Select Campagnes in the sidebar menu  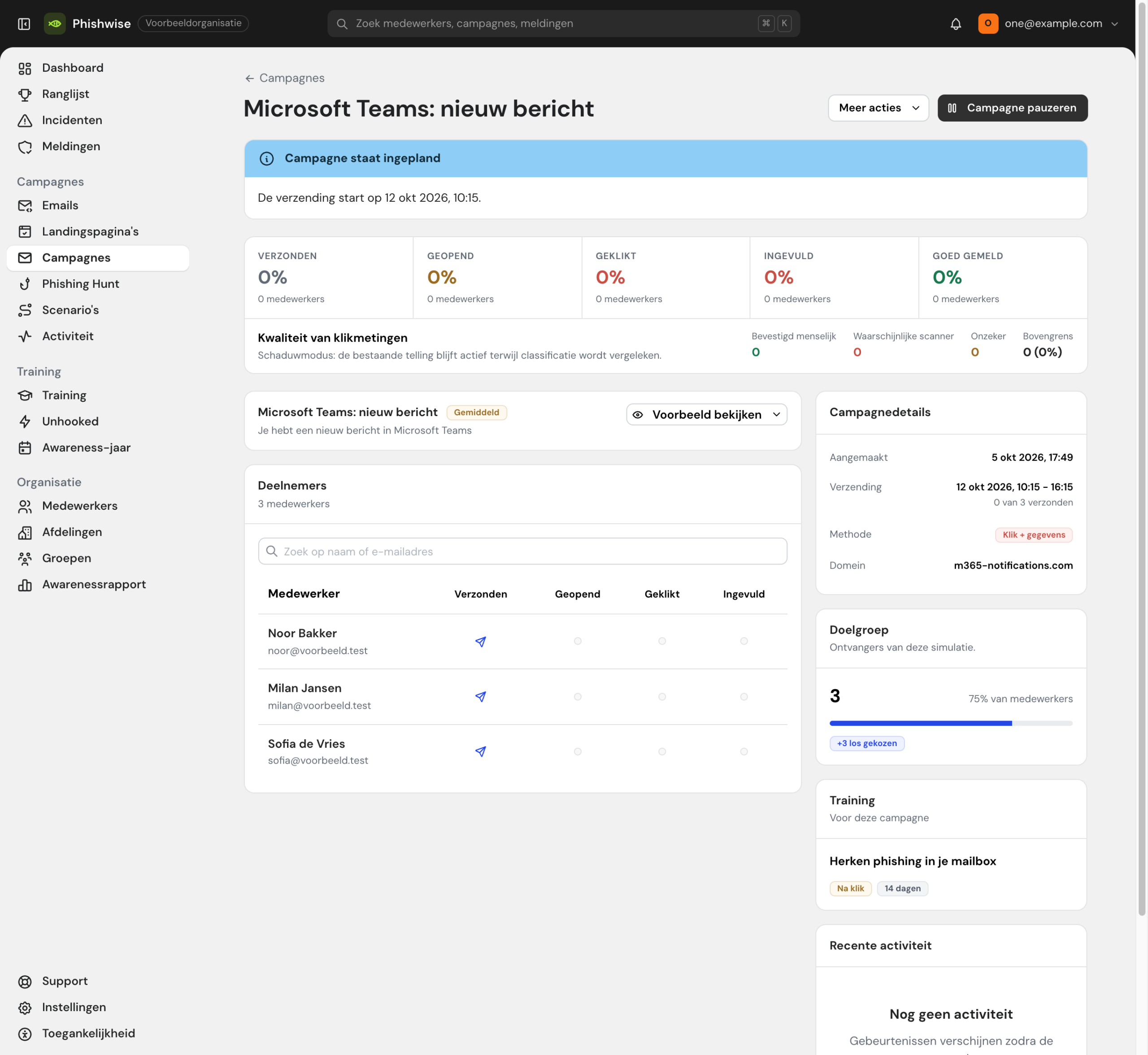(x=98, y=258)
